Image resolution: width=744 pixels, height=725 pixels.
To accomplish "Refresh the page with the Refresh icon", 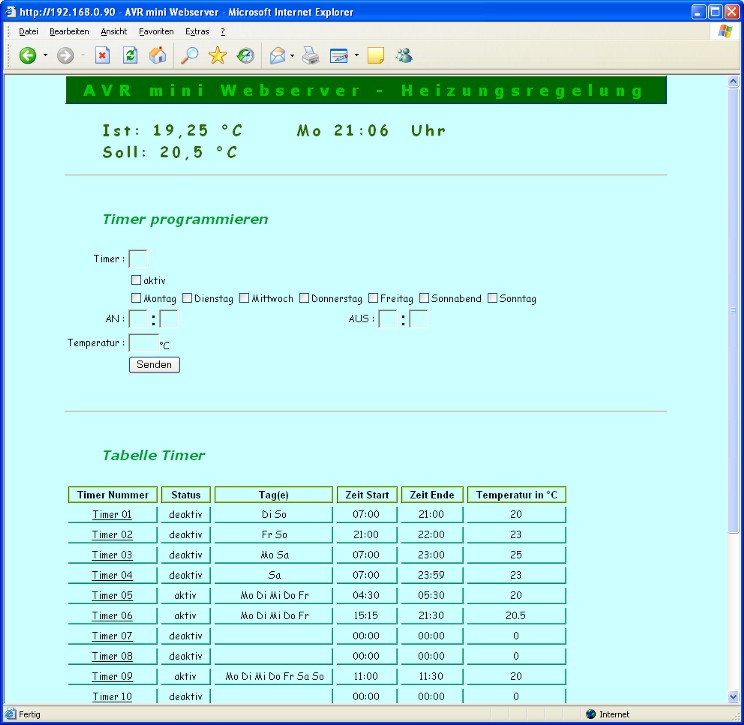I will pyautogui.click(x=130, y=56).
